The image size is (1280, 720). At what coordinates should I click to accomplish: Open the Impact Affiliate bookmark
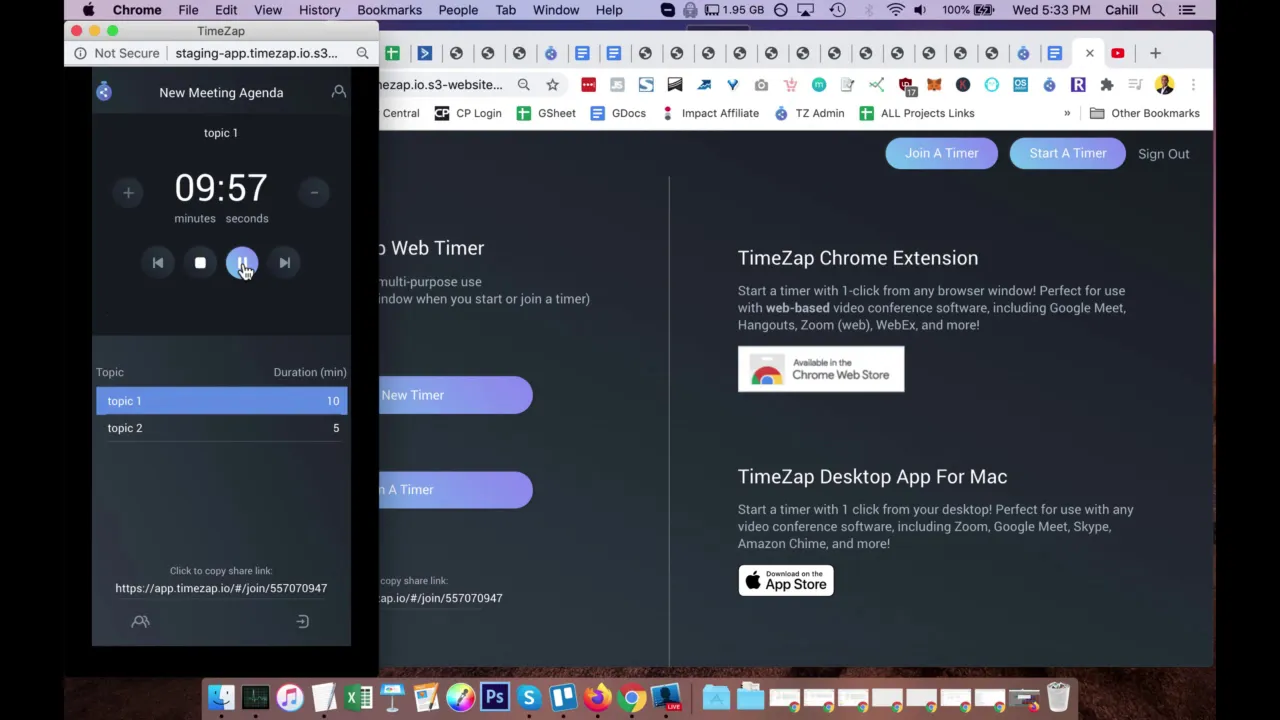709,113
